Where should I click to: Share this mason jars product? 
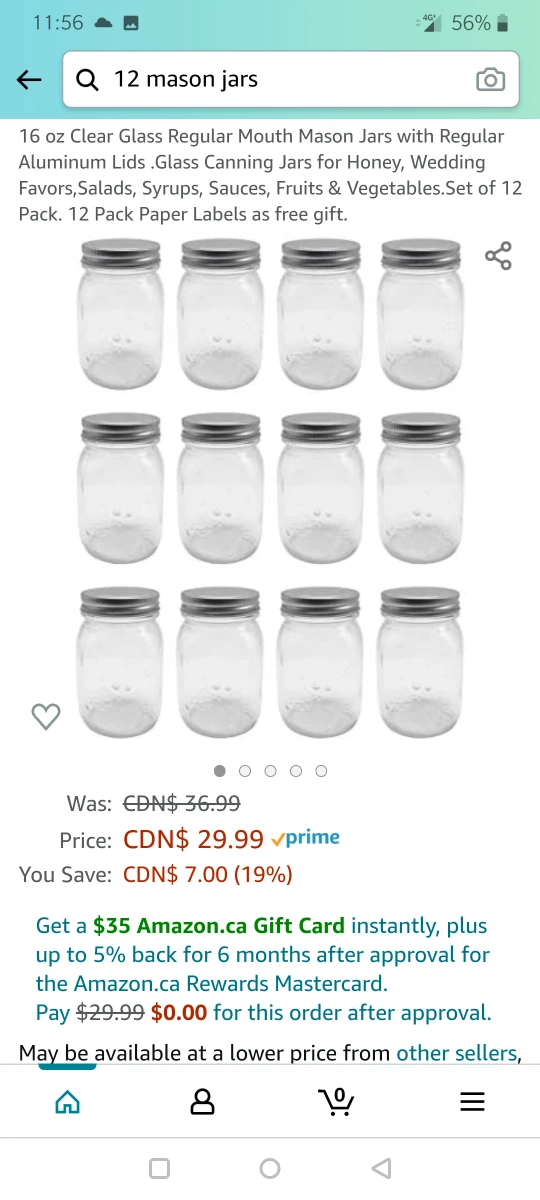[498, 256]
